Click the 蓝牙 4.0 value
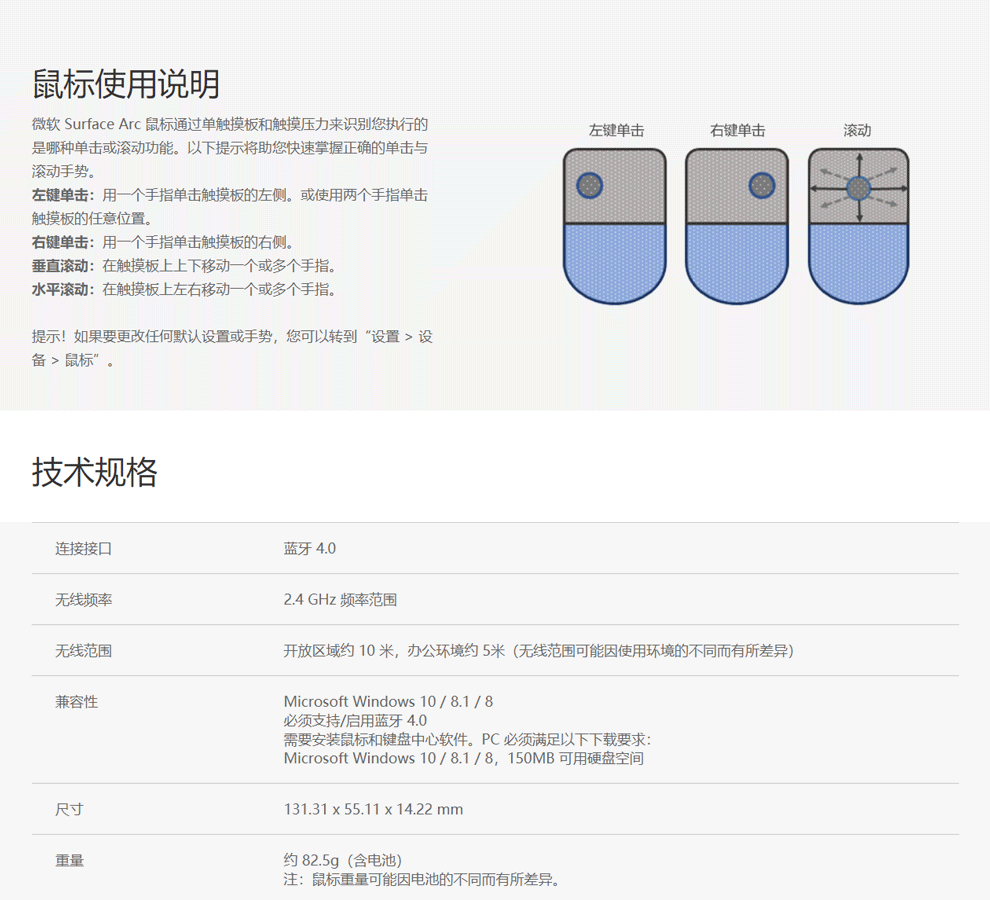Image resolution: width=990 pixels, height=900 pixels. click(x=309, y=548)
